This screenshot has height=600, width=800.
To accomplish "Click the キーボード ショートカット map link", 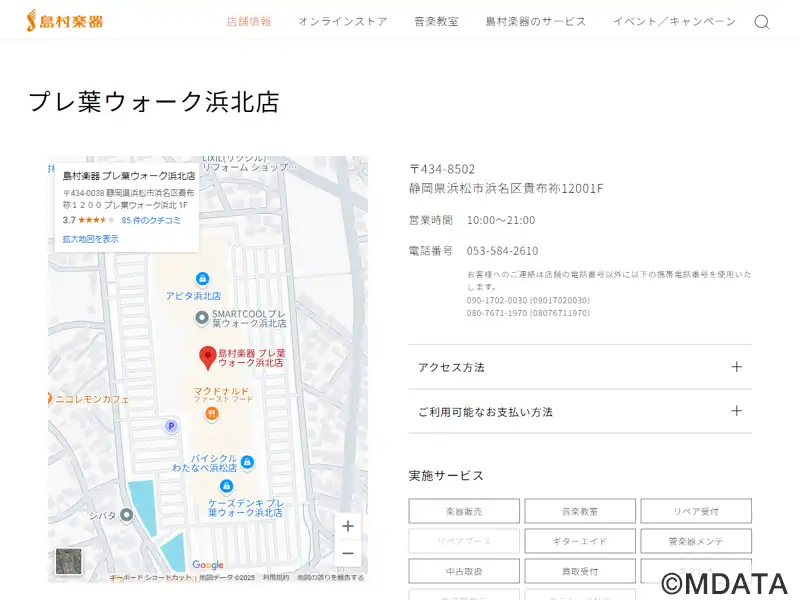I will [152, 578].
